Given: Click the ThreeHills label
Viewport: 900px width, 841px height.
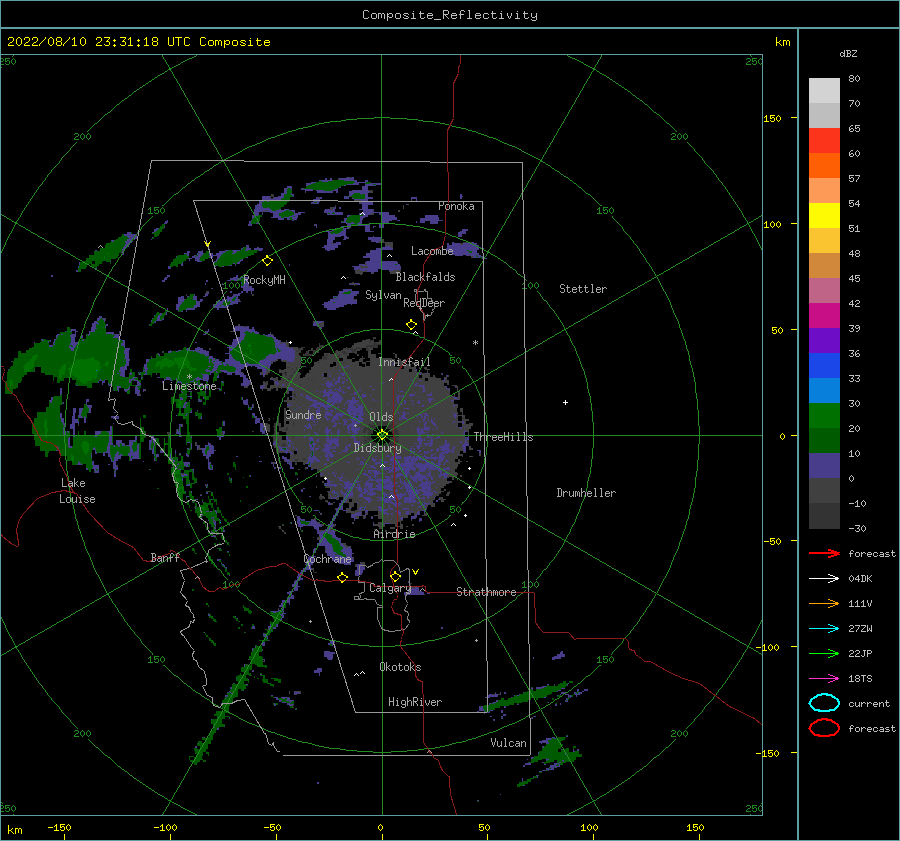Looking at the screenshot, I should [503, 437].
